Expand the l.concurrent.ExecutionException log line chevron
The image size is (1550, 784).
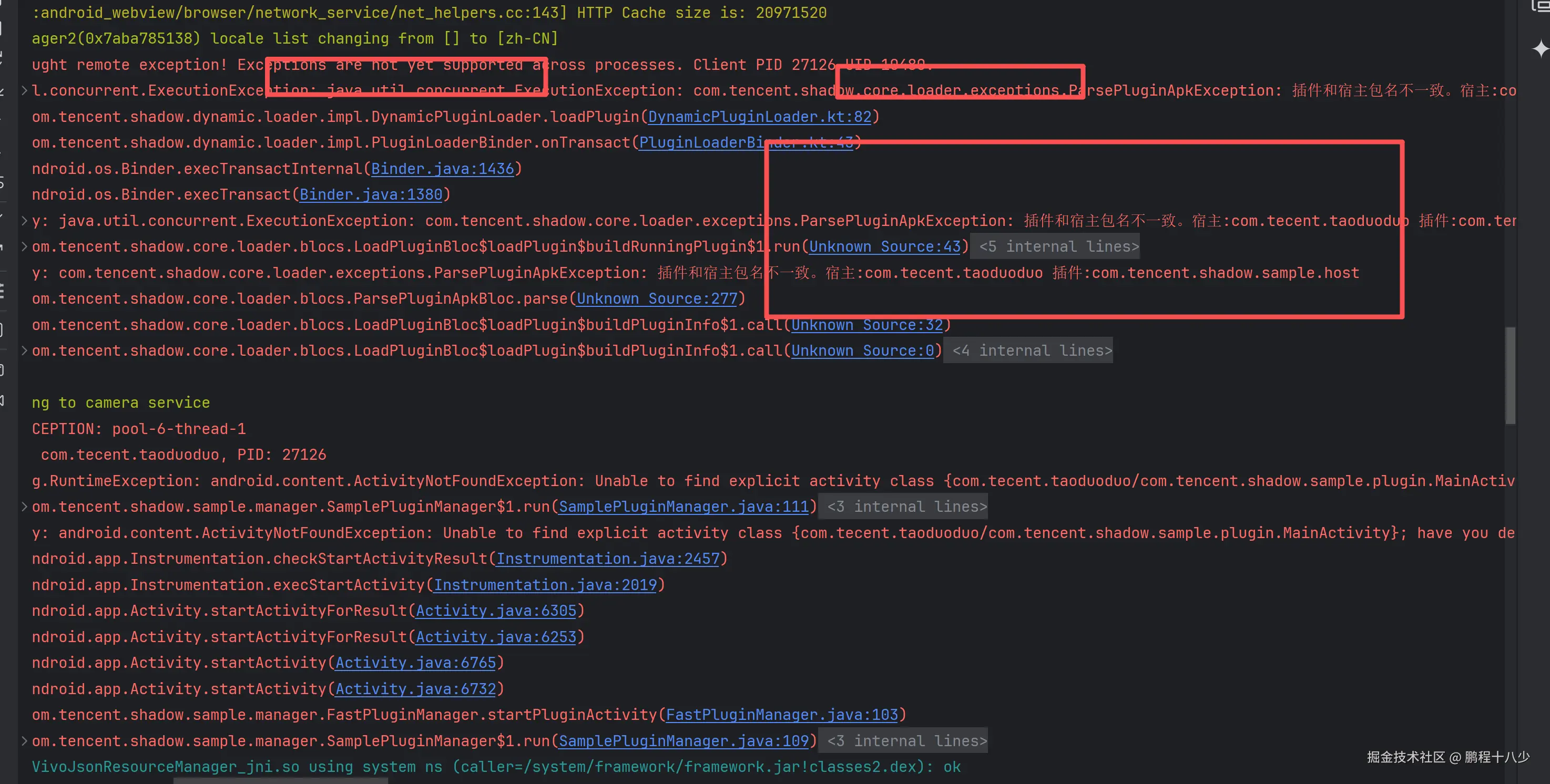(x=24, y=91)
